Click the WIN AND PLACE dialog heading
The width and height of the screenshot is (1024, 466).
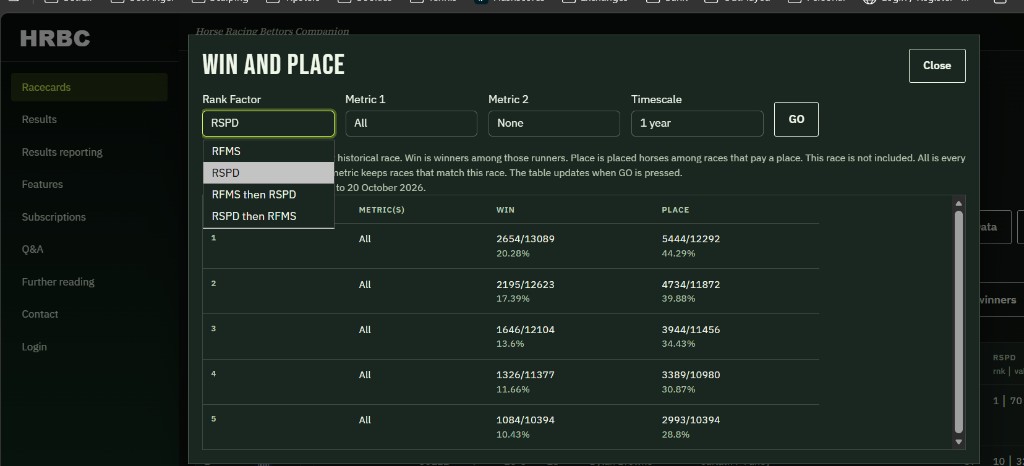(x=274, y=65)
